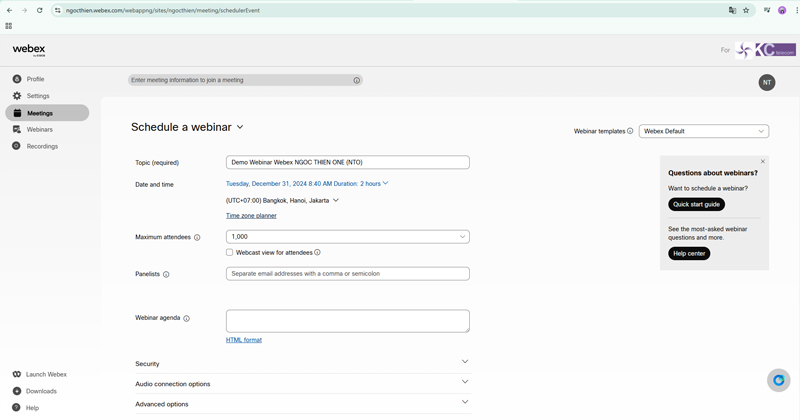Close the Questions about webinars panel
This screenshot has height=420, width=800.
(763, 161)
